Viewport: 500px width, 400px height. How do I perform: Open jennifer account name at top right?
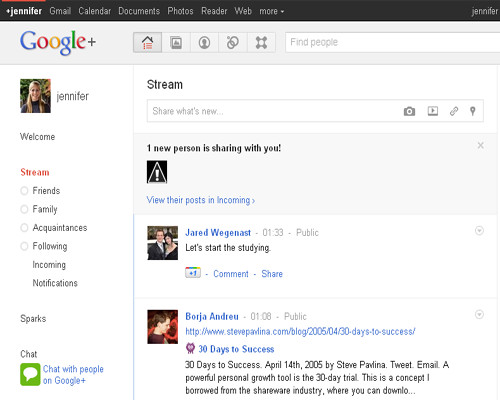click(x=485, y=11)
